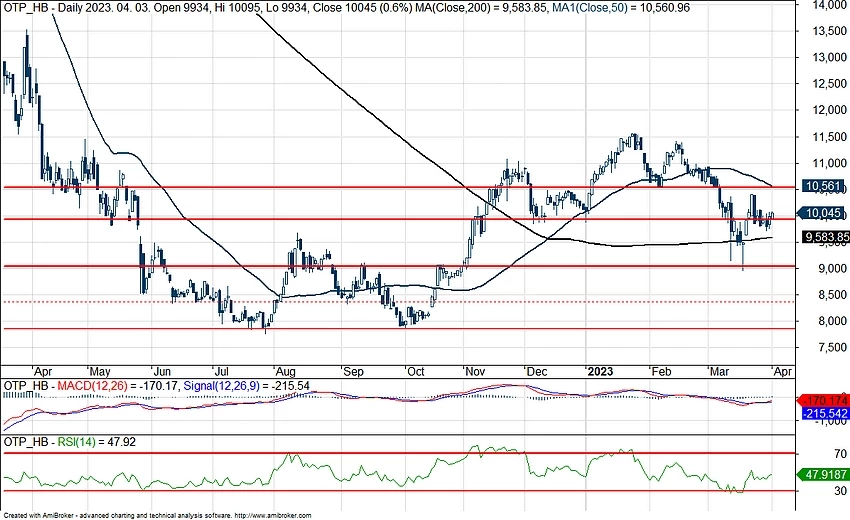Image resolution: width=850 pixels, height=520 pixels.
Task: Click the 8,500 price axis label
Action: point(832,295)
